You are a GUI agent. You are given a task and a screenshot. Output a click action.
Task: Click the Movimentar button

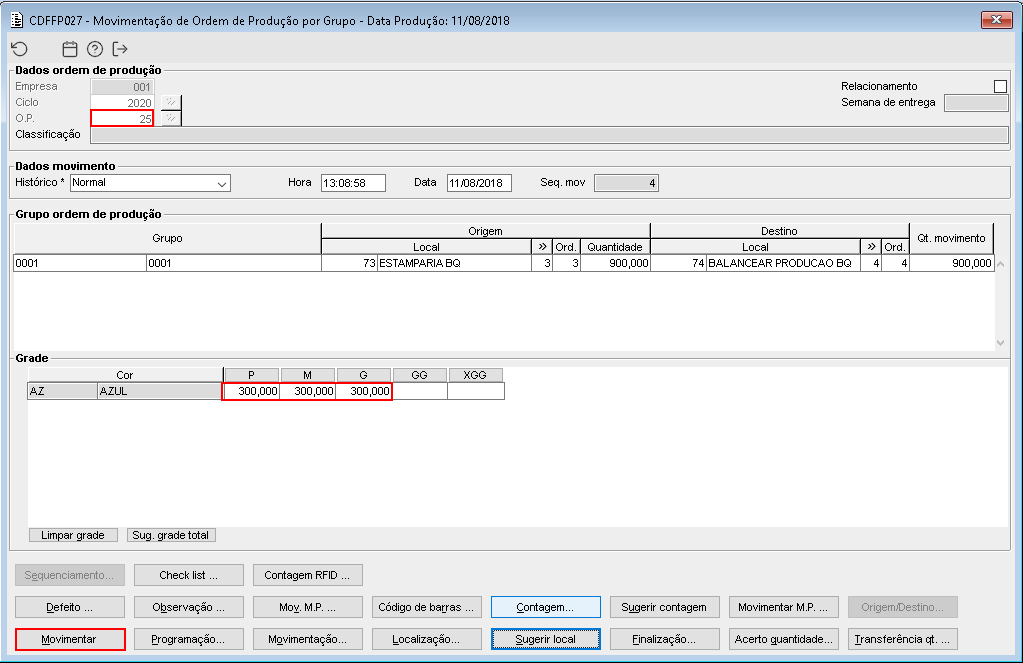coord(70,639)
